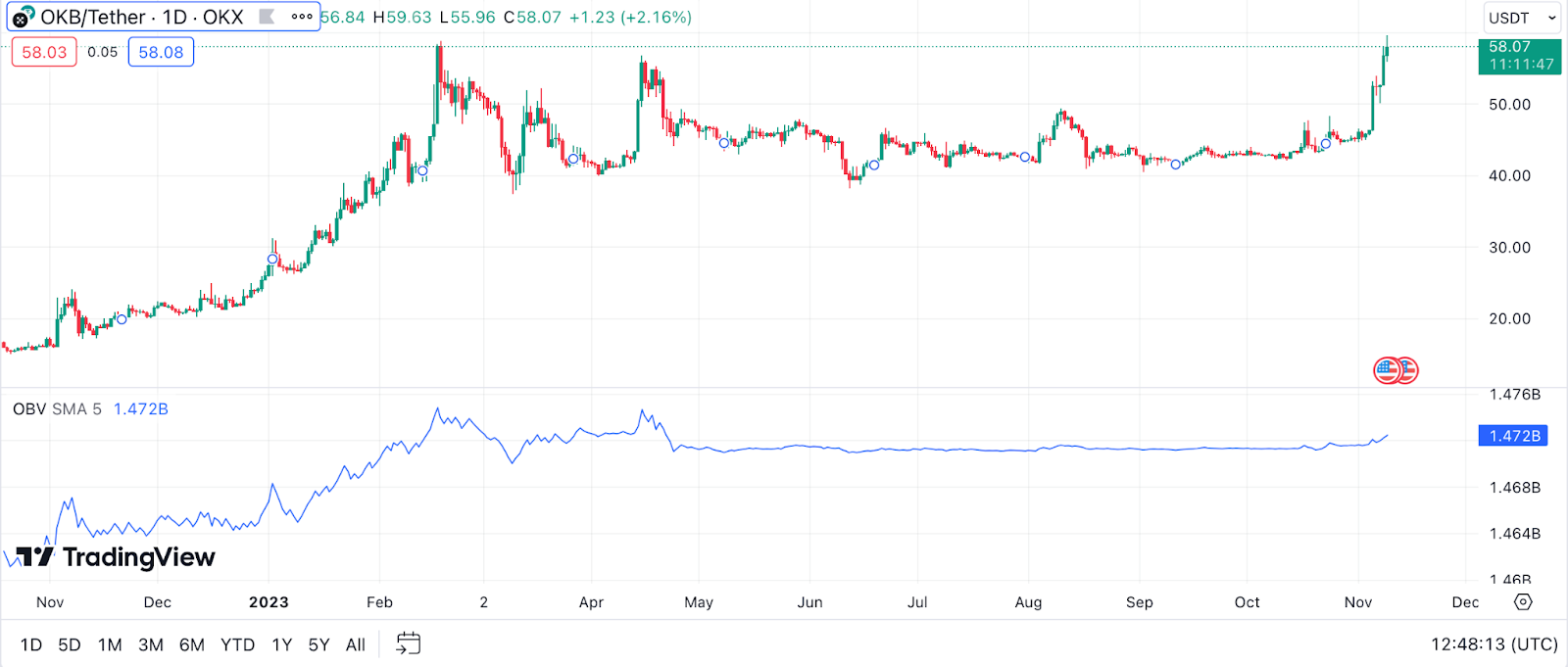Select the YTD time range
1568x667 pixels.
pos(237,644)
